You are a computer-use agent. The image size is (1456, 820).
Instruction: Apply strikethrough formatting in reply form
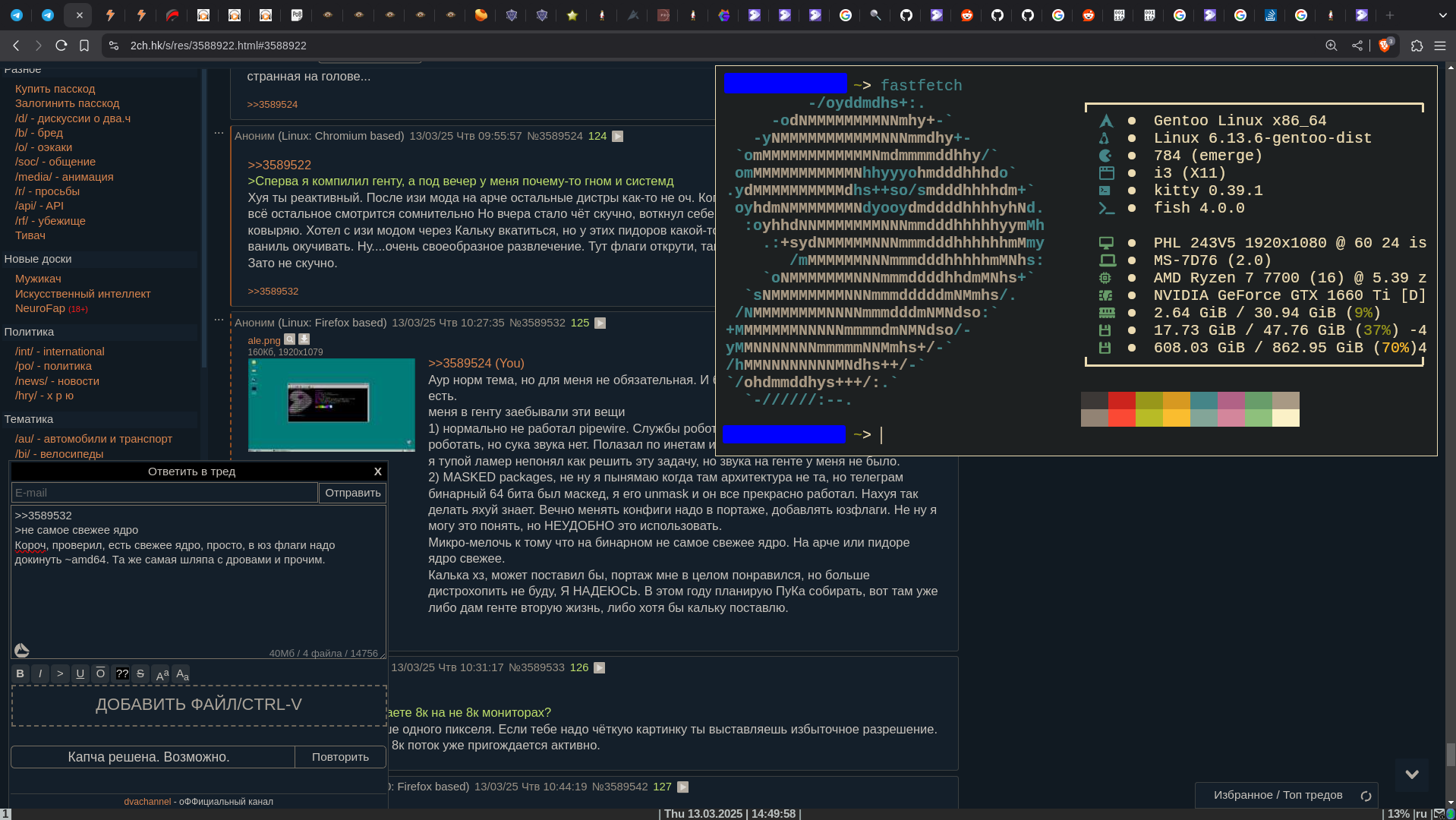click(x=140, y=673)
